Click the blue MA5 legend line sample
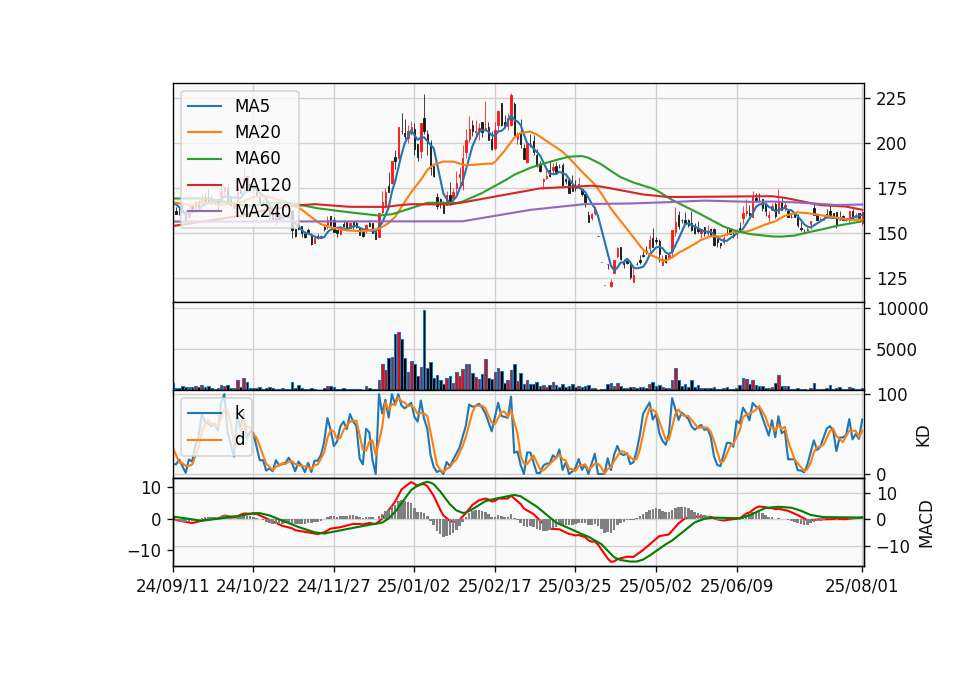This screenshot has height=690, width=960. (x=204, y=107)
